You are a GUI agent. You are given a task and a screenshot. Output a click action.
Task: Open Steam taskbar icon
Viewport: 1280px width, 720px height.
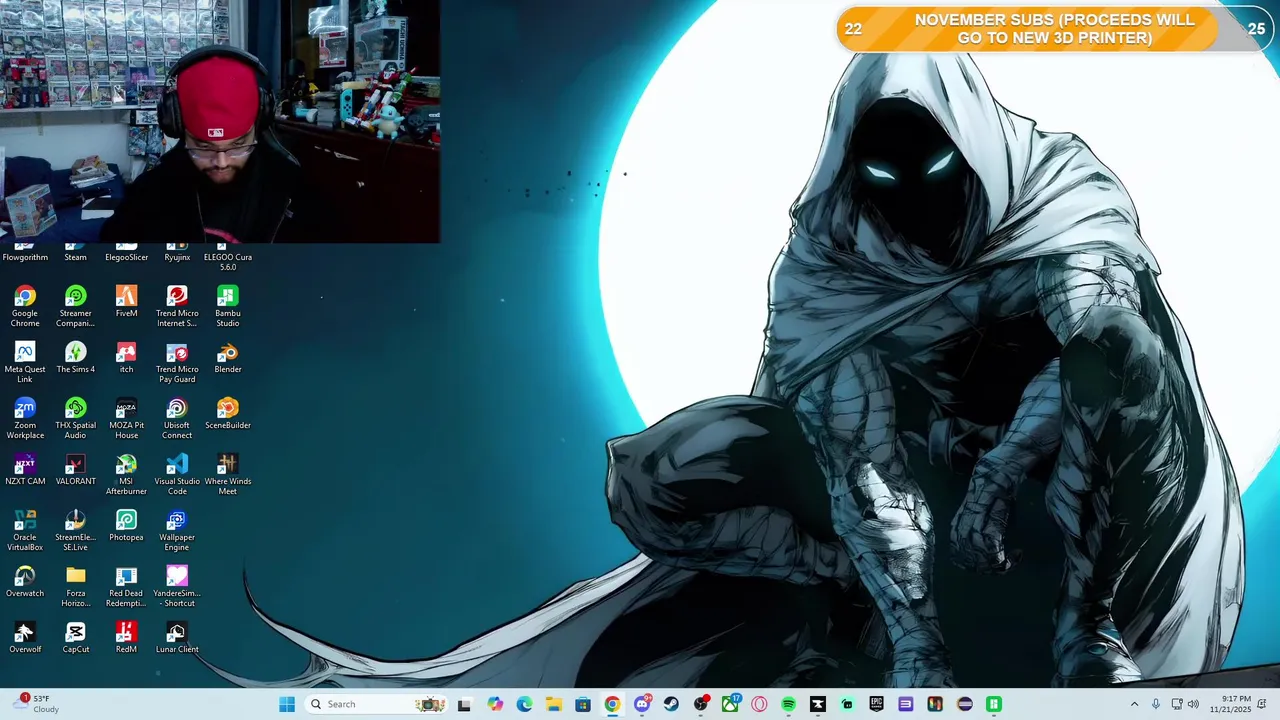click(671, 704)
